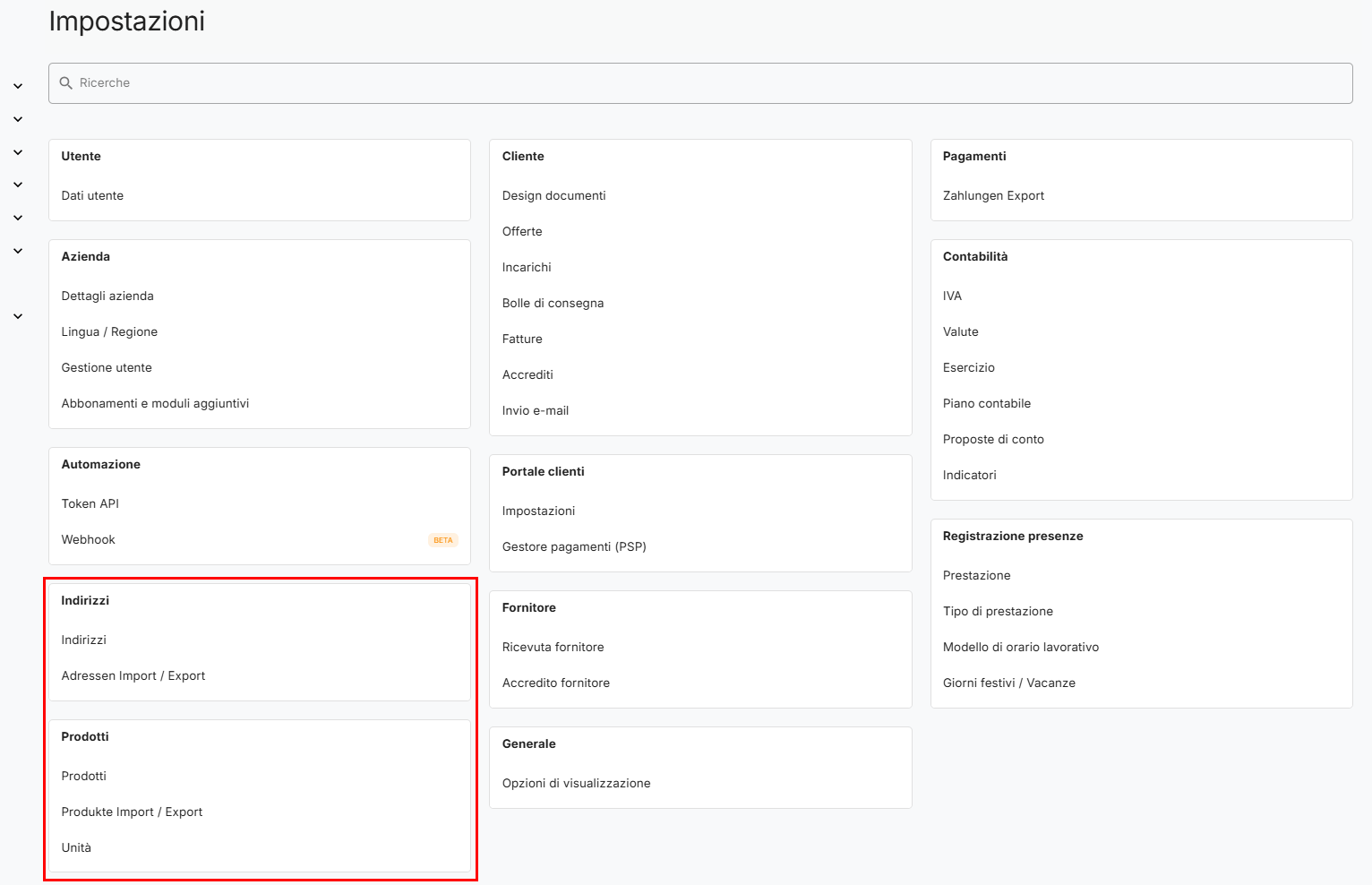Open Abbonamenti e moduli aggiuntivi
Viewport: 1372px width, 885px height.
click(155, 403)
